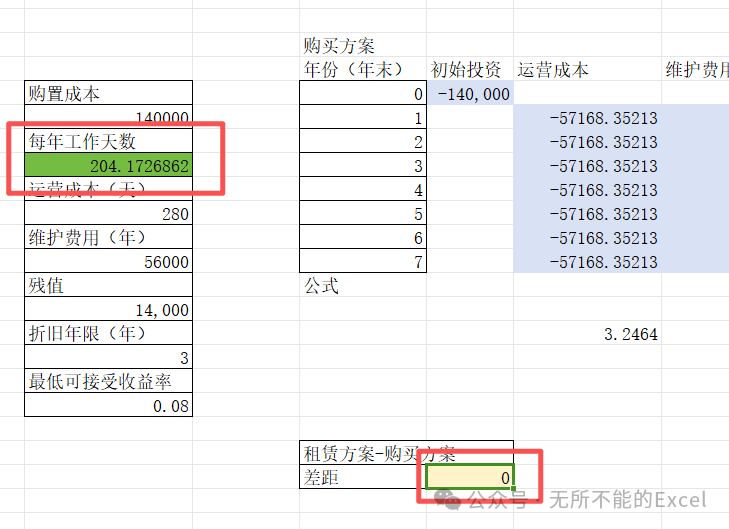The height and width of the screenshot is (529, 729).
Task: Select year 3 in the 年份 column
Action: tap(363, 165)
